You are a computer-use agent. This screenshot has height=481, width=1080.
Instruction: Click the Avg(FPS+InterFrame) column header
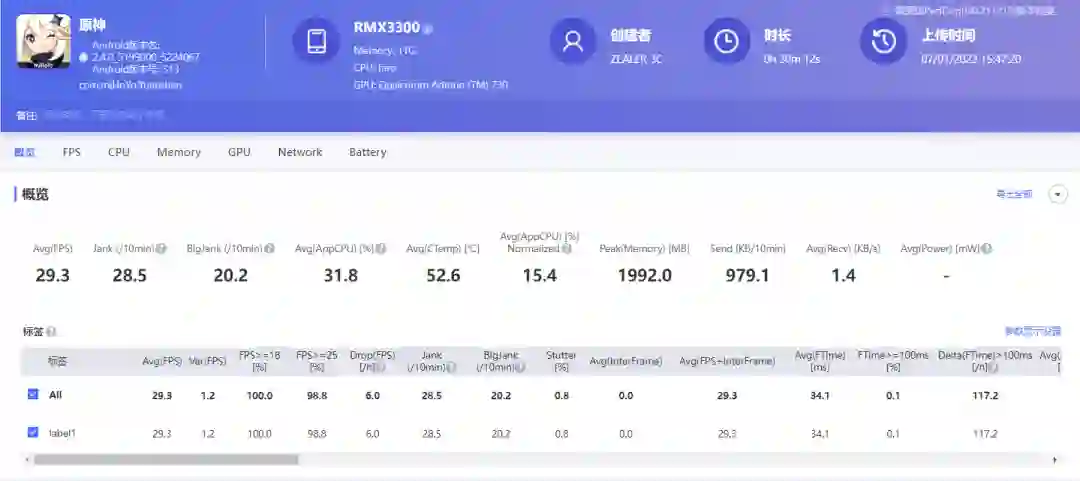click(727, 361)
